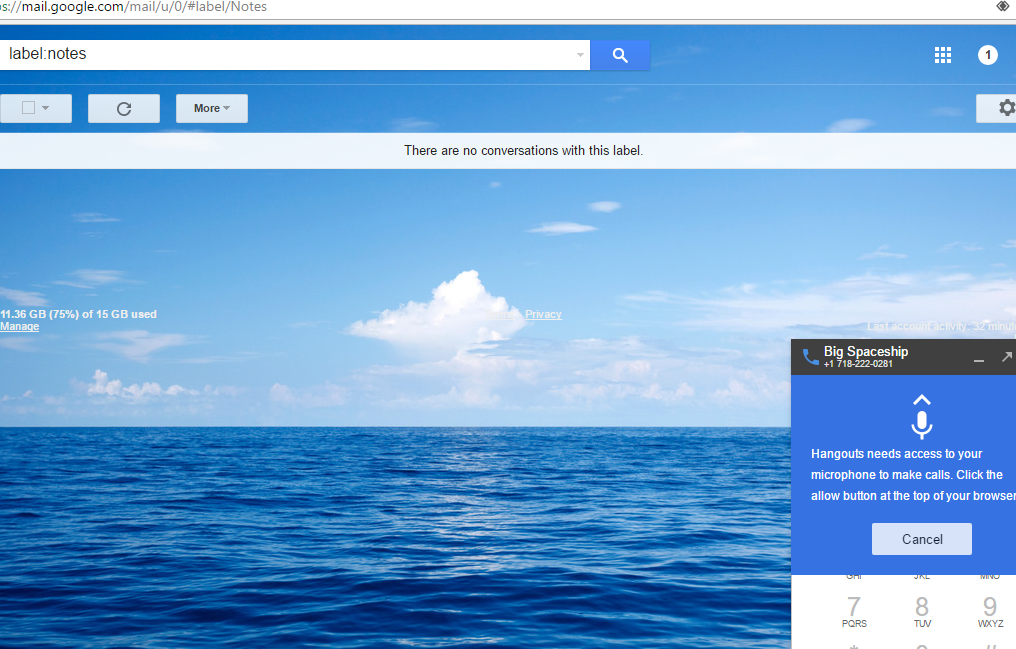Dial the 9 WXYZ key
Screen dimensions: 1016x649
[x=990, y=611]
